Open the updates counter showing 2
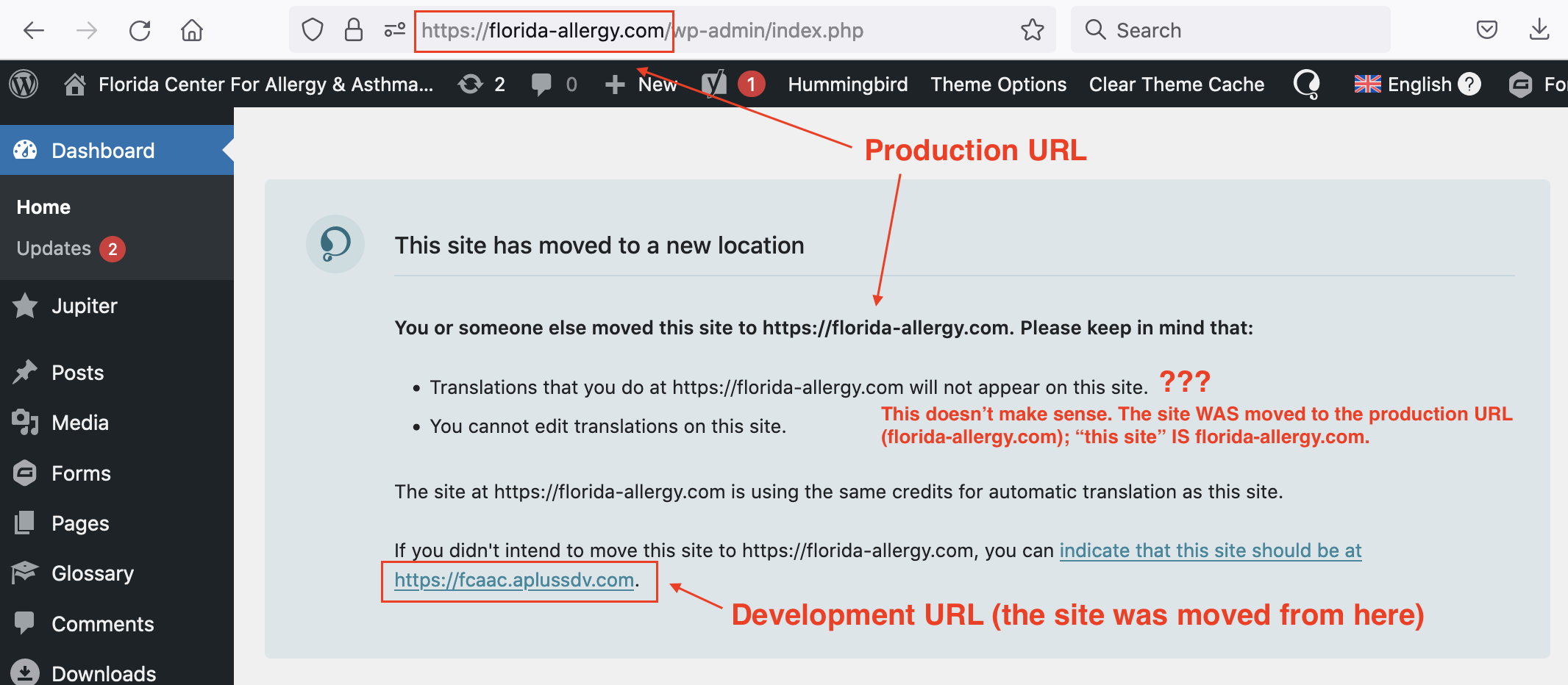Screen dimensions: 1568x685 (x=482, y=84)
